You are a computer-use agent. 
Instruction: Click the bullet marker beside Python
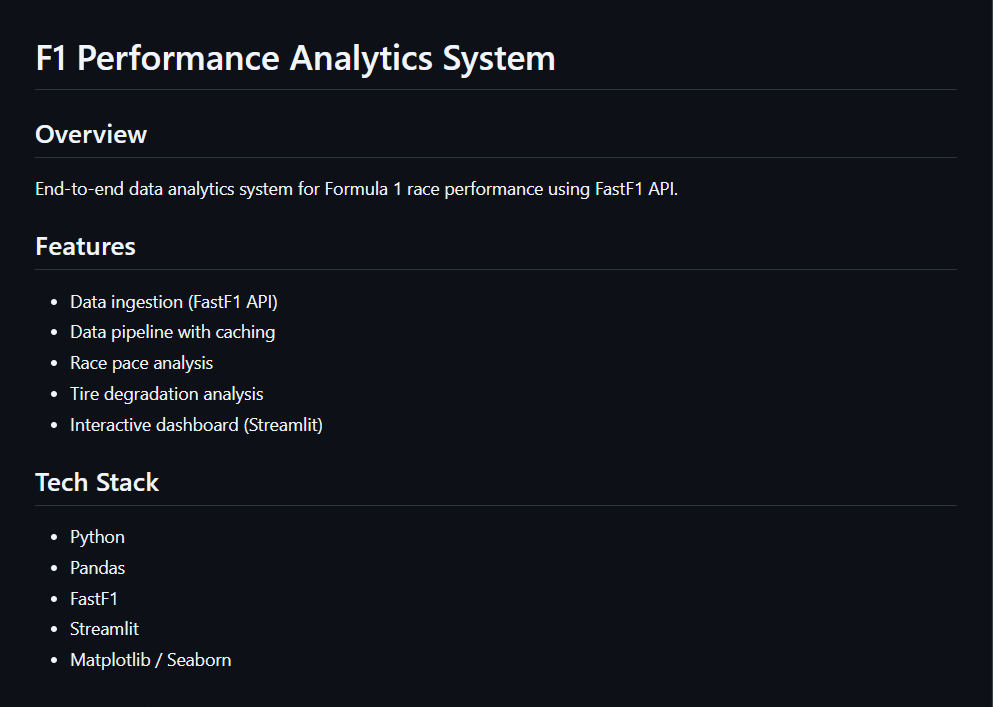pos(54,538)
